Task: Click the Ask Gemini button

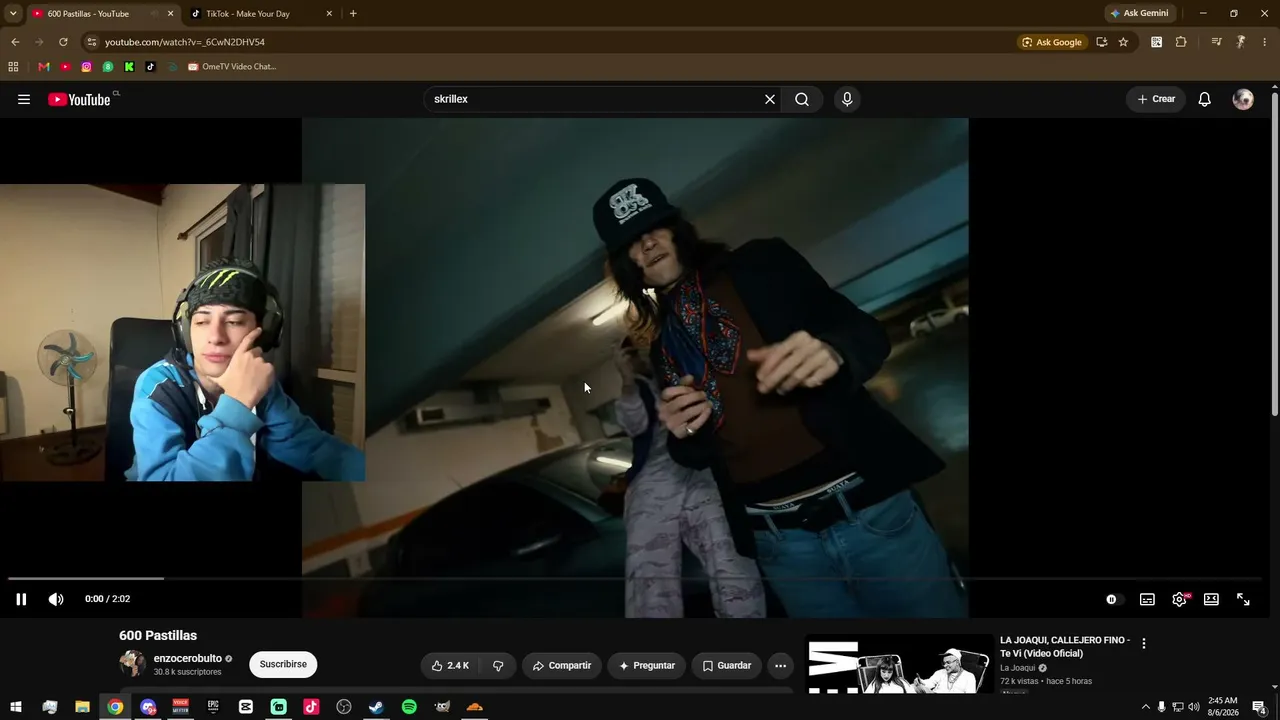Action: pyautogui.click(x=1139, y=14)
